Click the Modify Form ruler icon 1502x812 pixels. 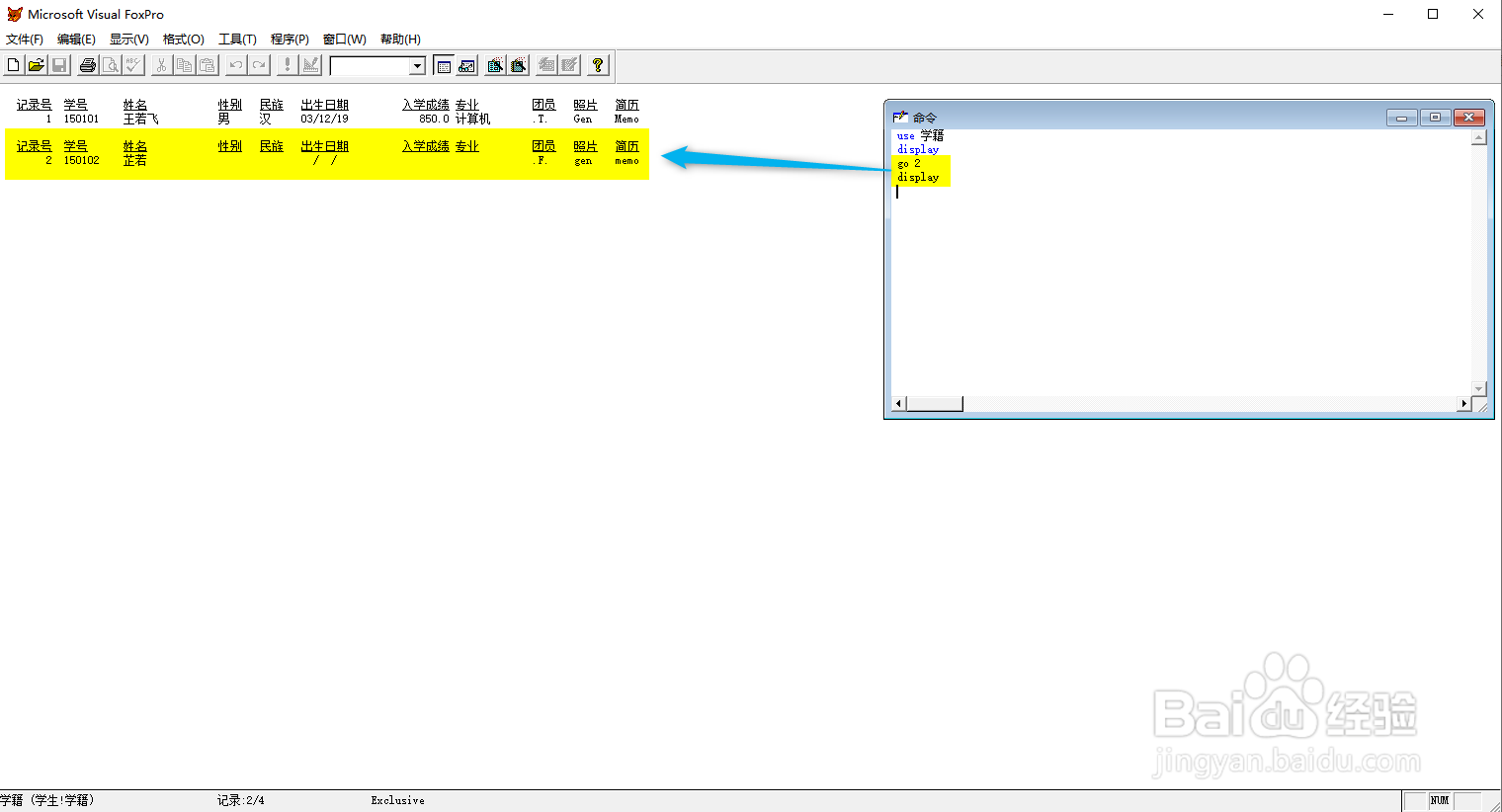pos(311,65)
